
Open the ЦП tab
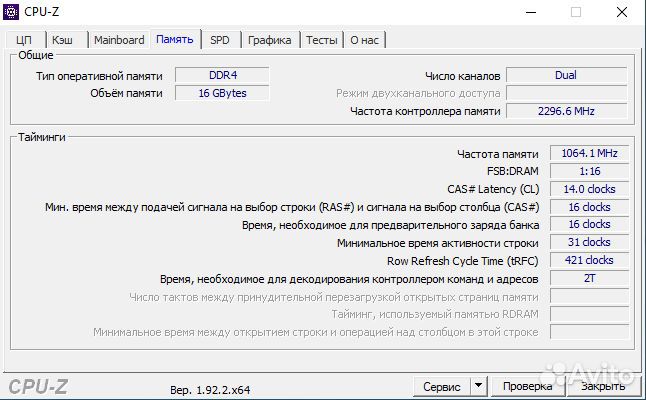(x=24, y=40)
